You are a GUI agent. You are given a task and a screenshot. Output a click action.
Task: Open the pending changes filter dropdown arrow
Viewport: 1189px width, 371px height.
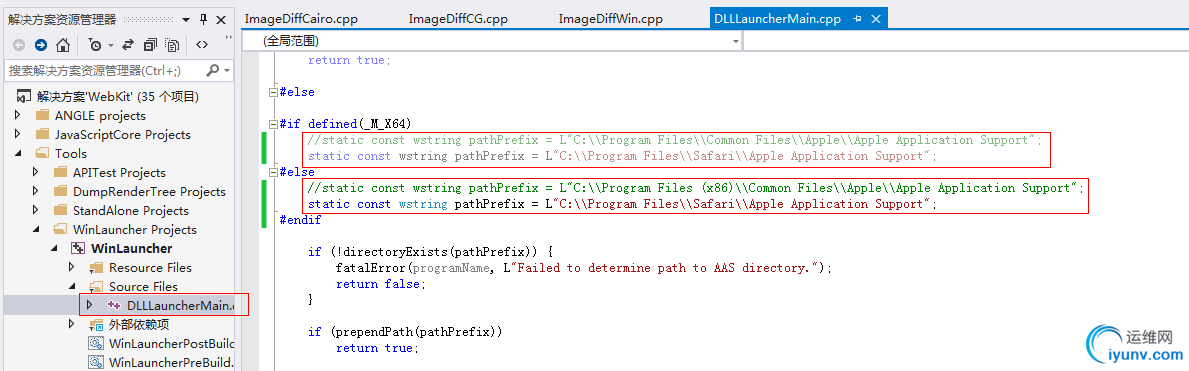[x=110, y=46]
